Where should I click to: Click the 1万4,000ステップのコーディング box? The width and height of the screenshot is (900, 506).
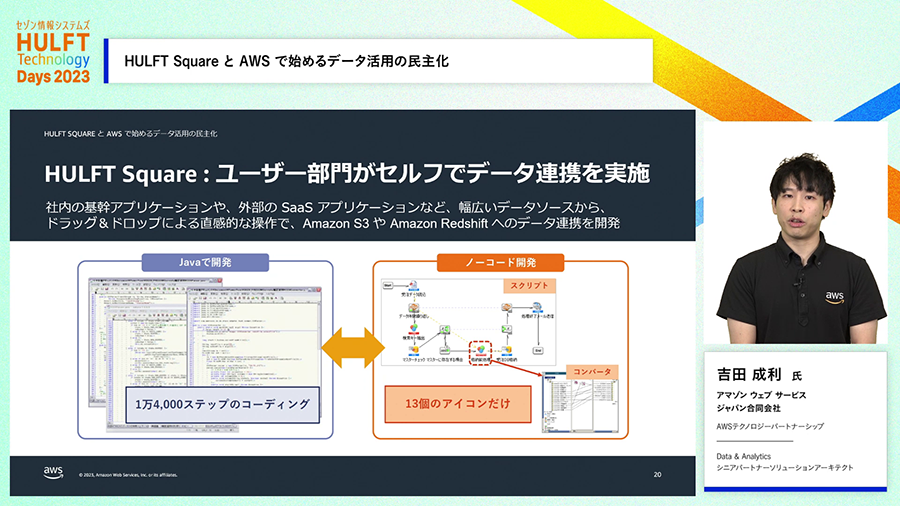[223, 406]
